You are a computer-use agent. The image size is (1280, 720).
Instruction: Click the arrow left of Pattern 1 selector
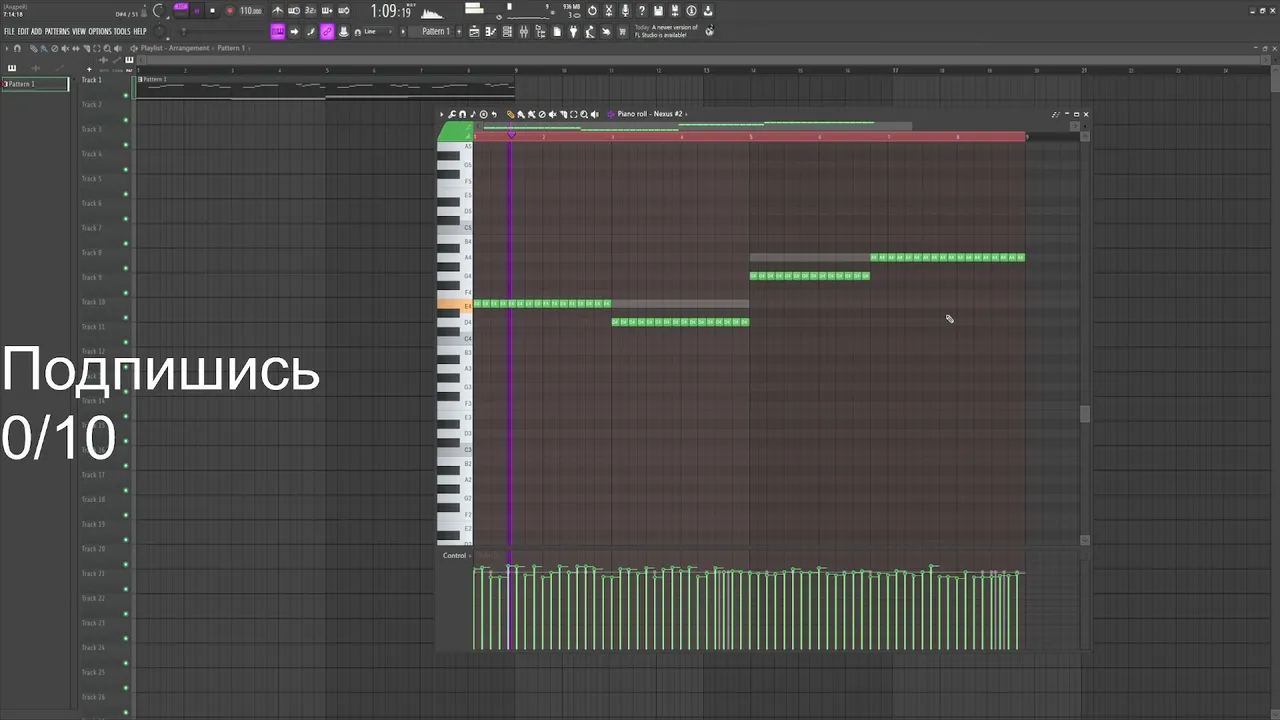[403, 31]
